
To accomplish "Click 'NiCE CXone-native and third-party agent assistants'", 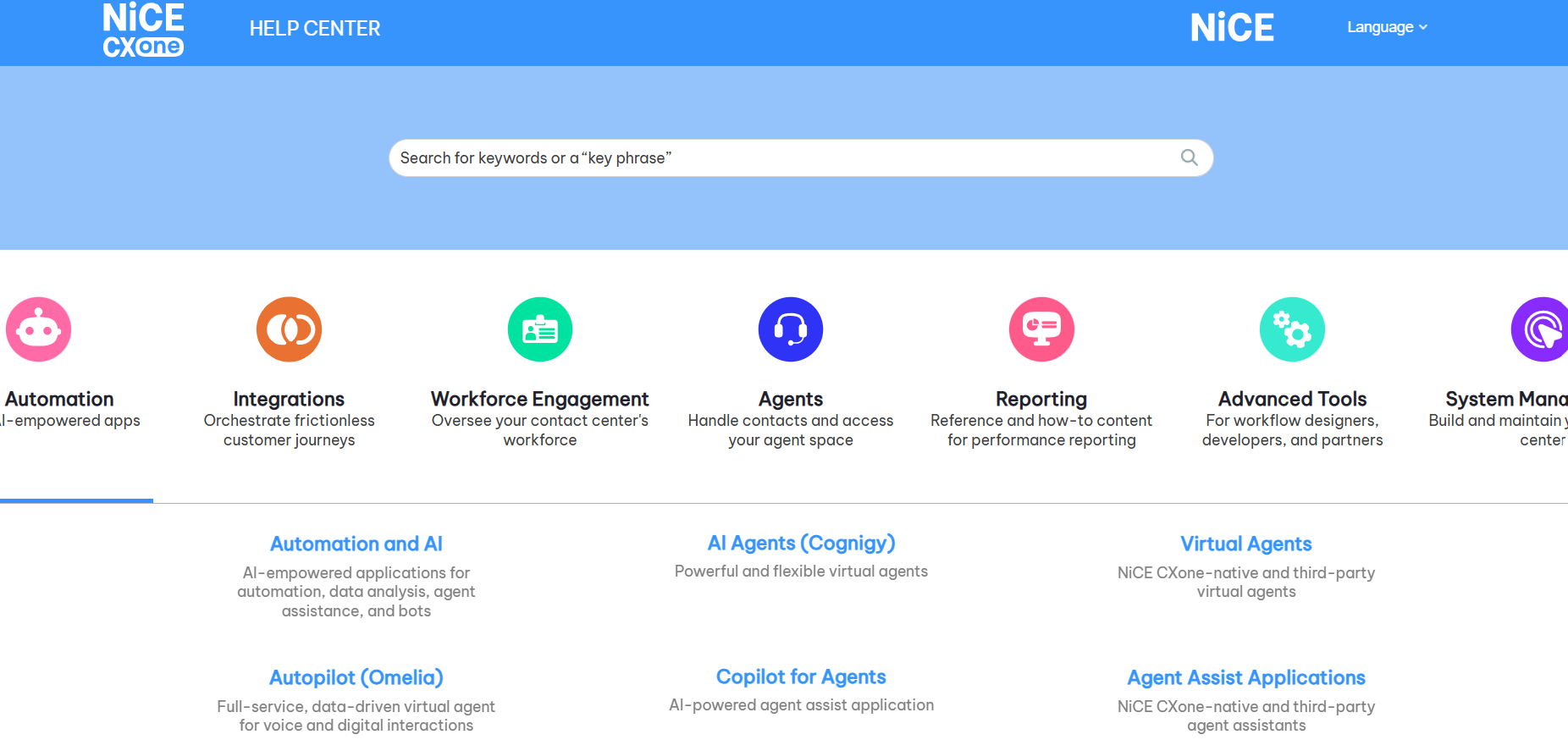I will 1246,716.
